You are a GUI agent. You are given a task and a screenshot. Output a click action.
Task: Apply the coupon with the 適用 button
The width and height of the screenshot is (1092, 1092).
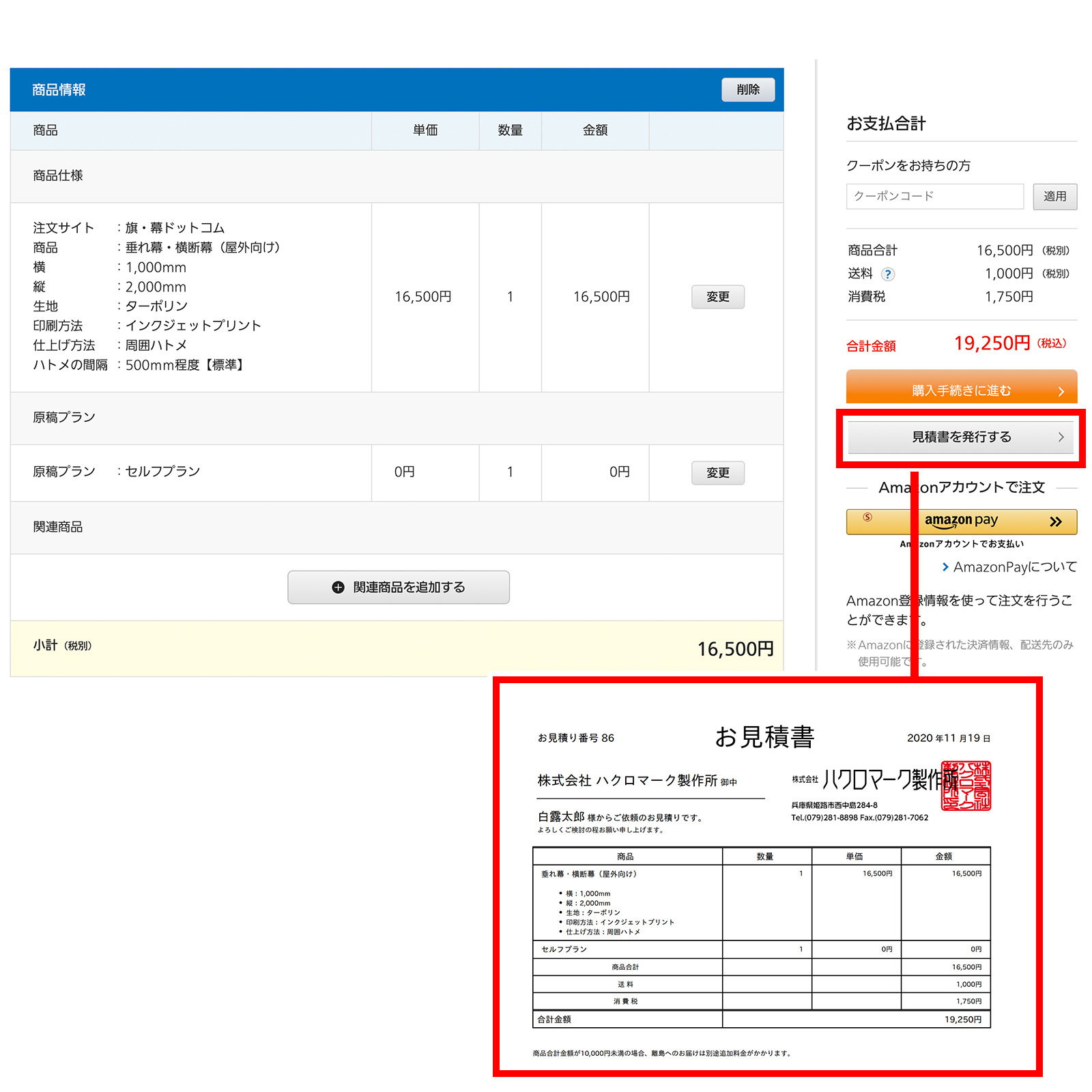point(1054,197)
